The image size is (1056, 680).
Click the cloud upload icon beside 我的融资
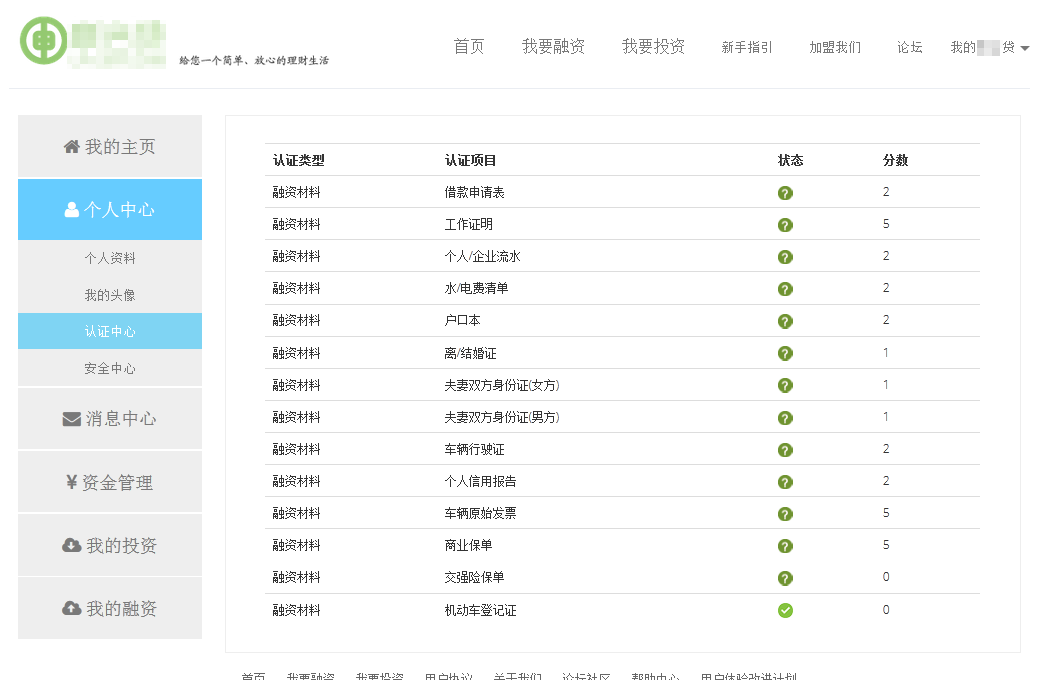pyautogui.click(x=71, y=609)
